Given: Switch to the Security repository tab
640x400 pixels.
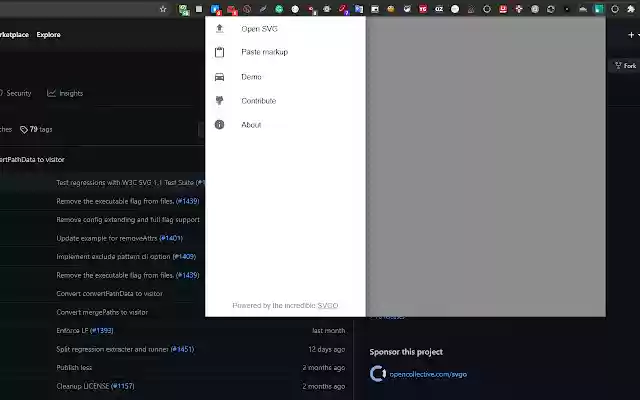Looking at the screenshot, I should (16, 93).
